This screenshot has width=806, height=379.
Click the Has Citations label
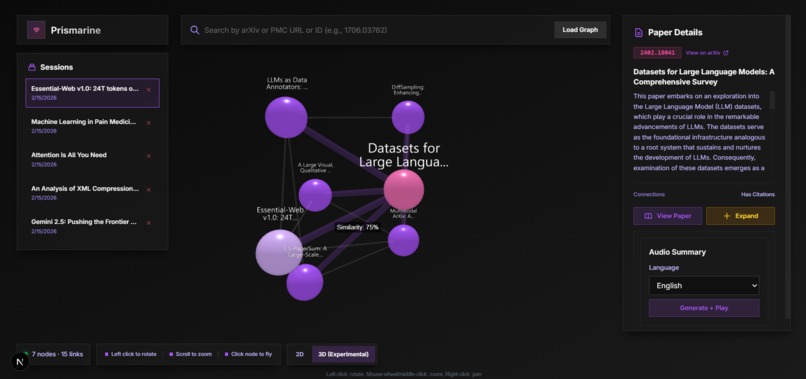coord(758,194)
